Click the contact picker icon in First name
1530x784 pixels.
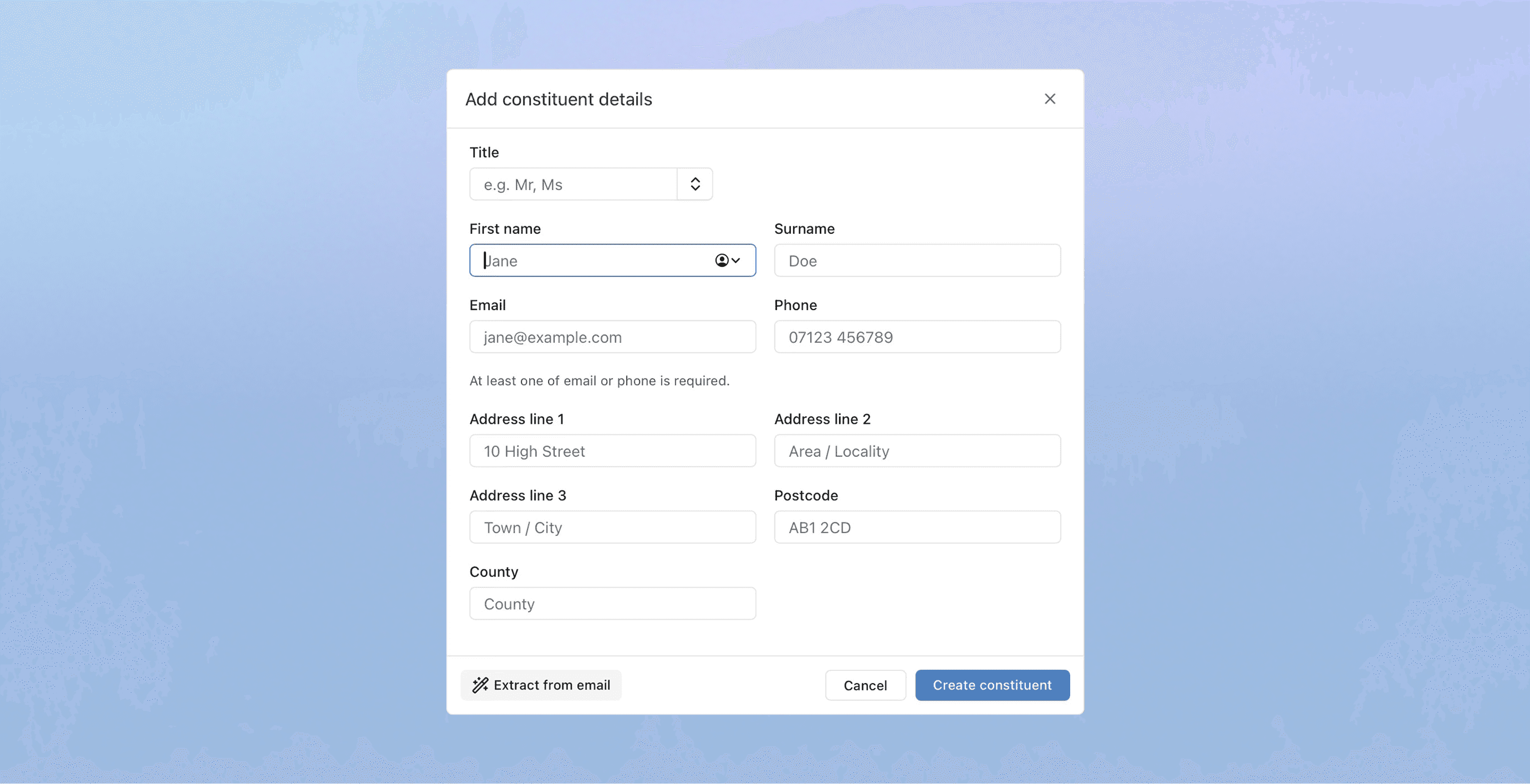pos(720,260)
